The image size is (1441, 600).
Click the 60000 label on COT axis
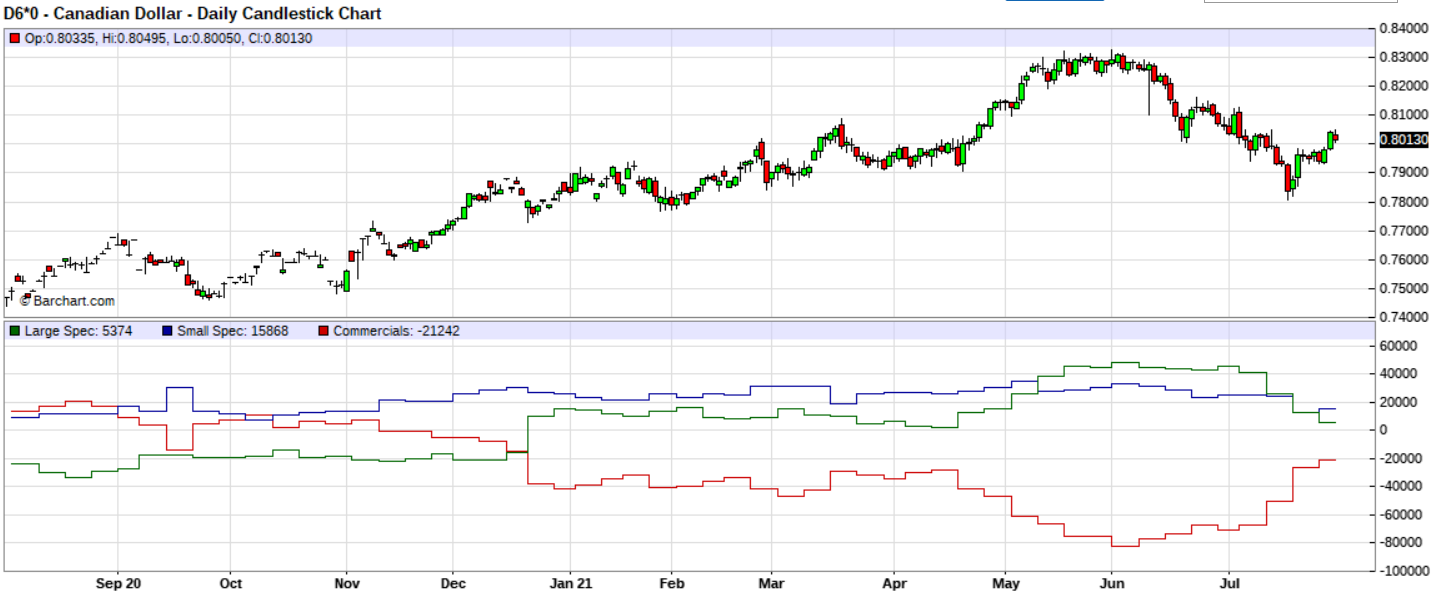[1400, 346]
